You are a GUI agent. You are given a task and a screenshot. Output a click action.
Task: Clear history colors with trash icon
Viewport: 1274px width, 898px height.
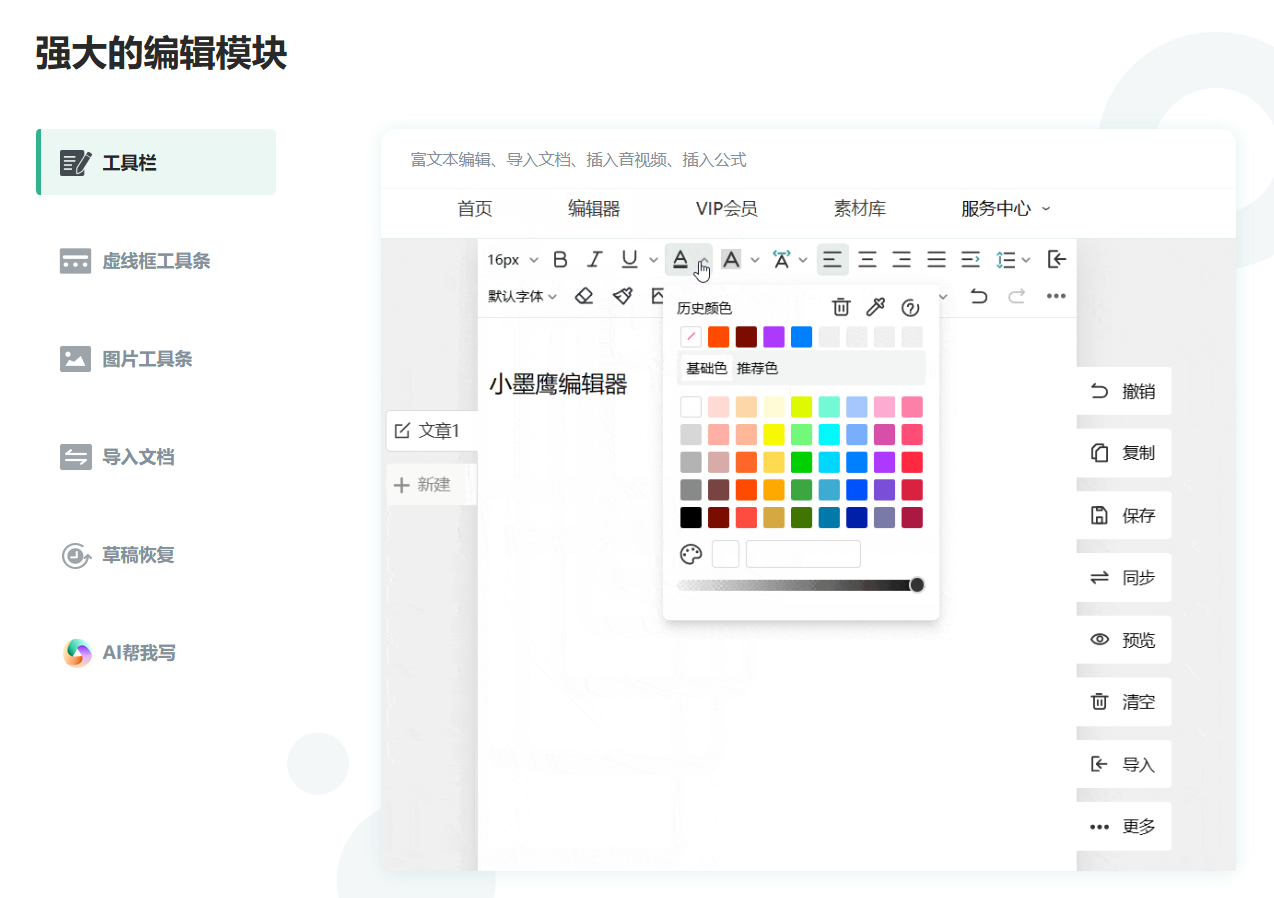(x=841, y=306)
